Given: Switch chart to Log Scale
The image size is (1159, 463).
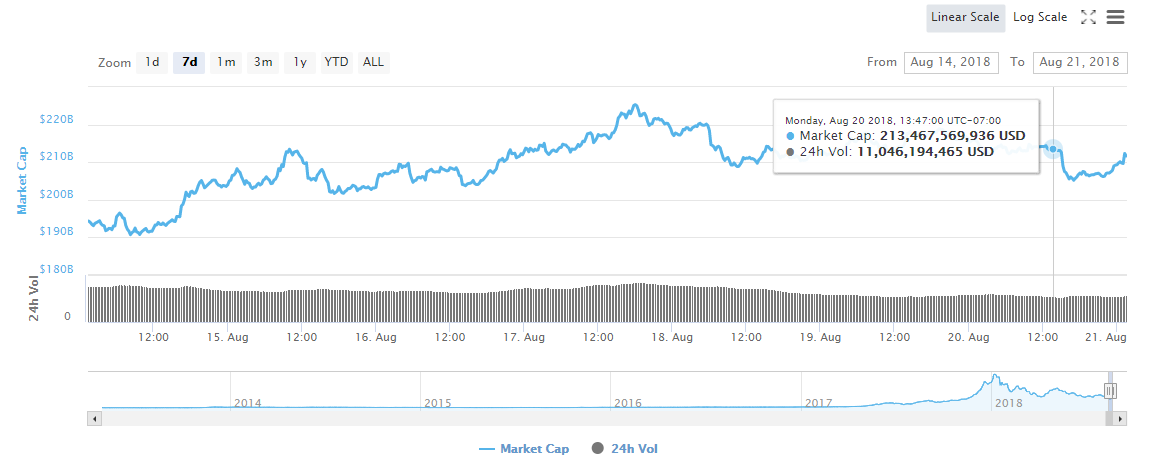Looking at the screenshot, I should click(x=1040, y=17).
